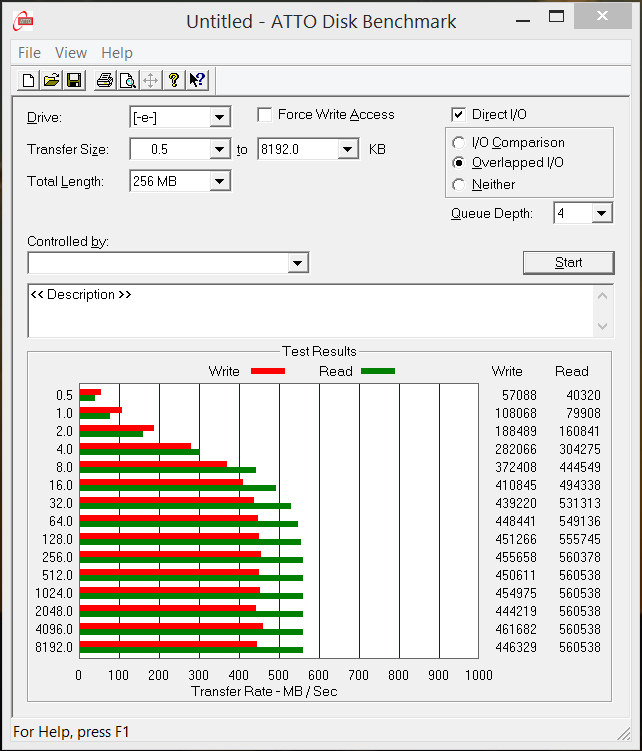Activate the context help pointer icon
Image resolution: width=642 pixels, height=751 pixels.
(x=197, y=81)
